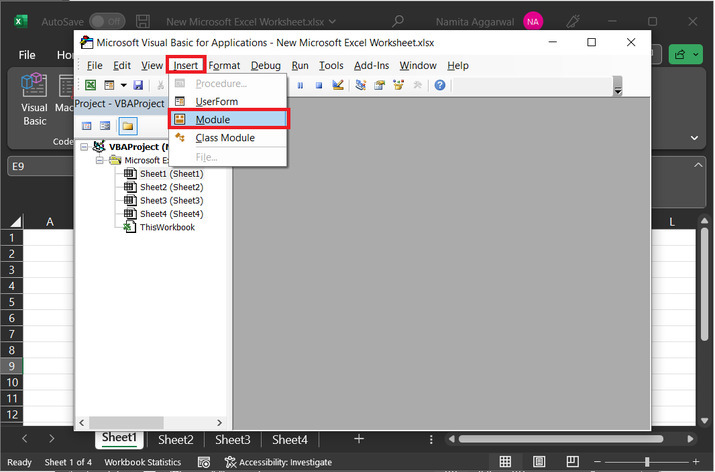
Task: Switch to the Sheet3 worksheet tab
Action: tap(233, 439)
